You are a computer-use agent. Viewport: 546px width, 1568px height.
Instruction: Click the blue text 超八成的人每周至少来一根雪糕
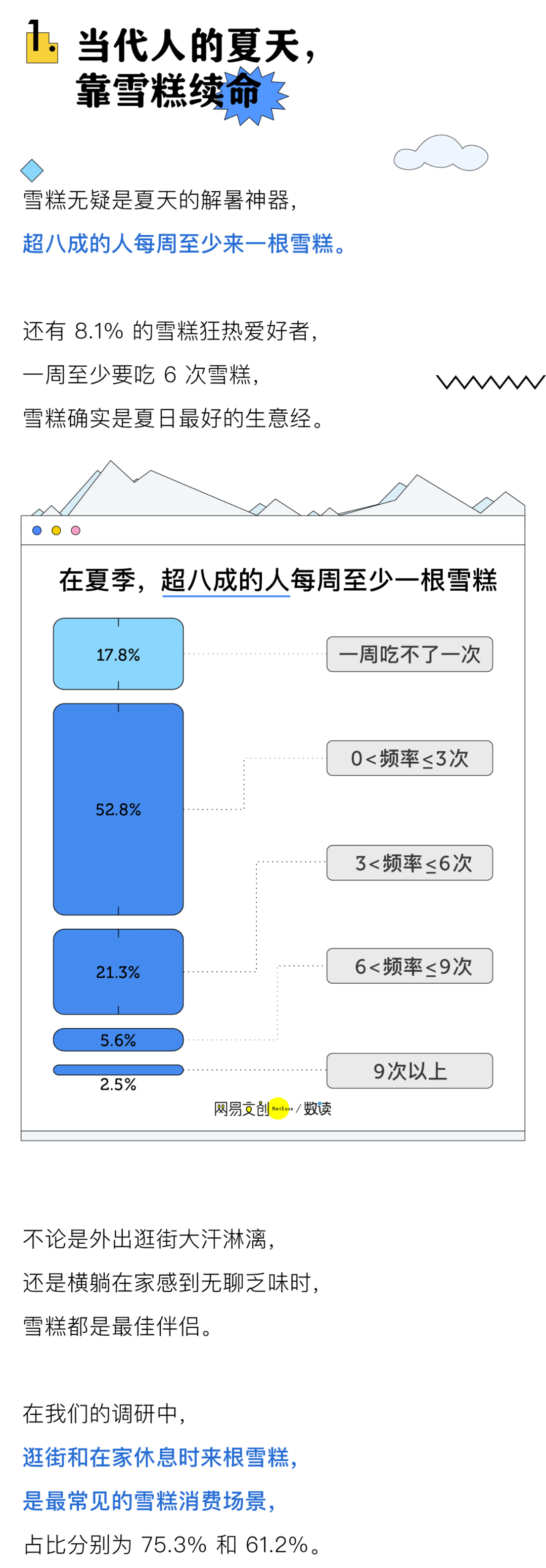(178, 243)
